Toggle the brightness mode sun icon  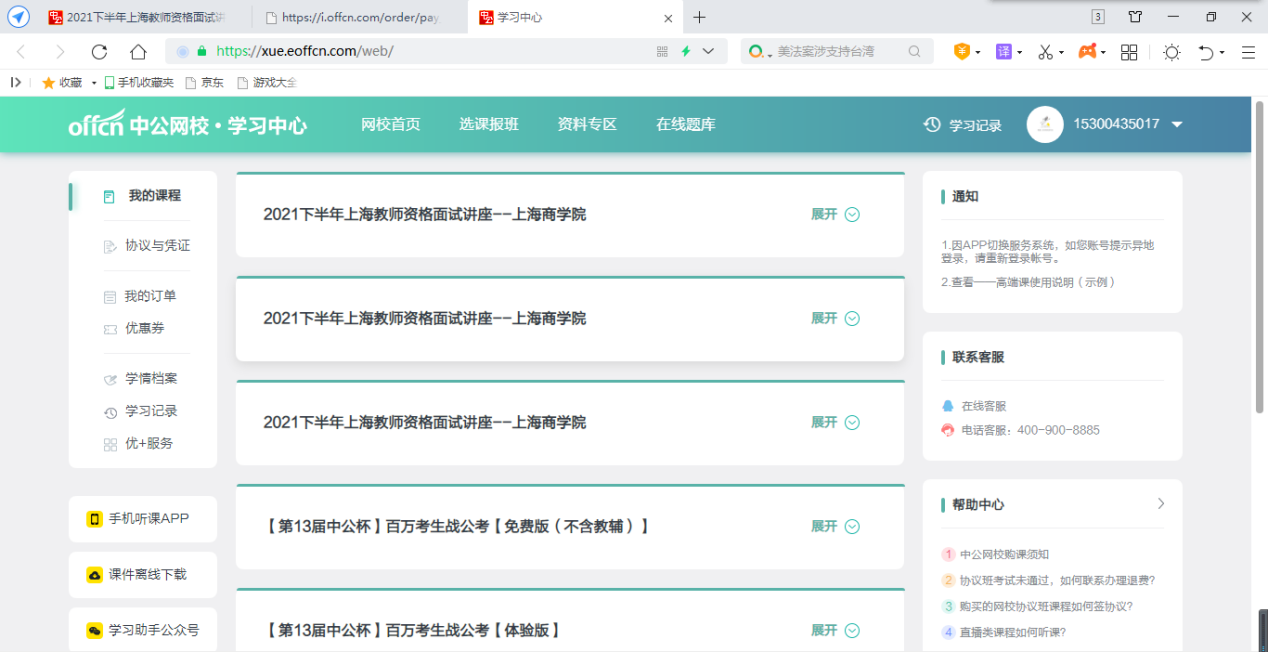click(x=1171, y=52)
